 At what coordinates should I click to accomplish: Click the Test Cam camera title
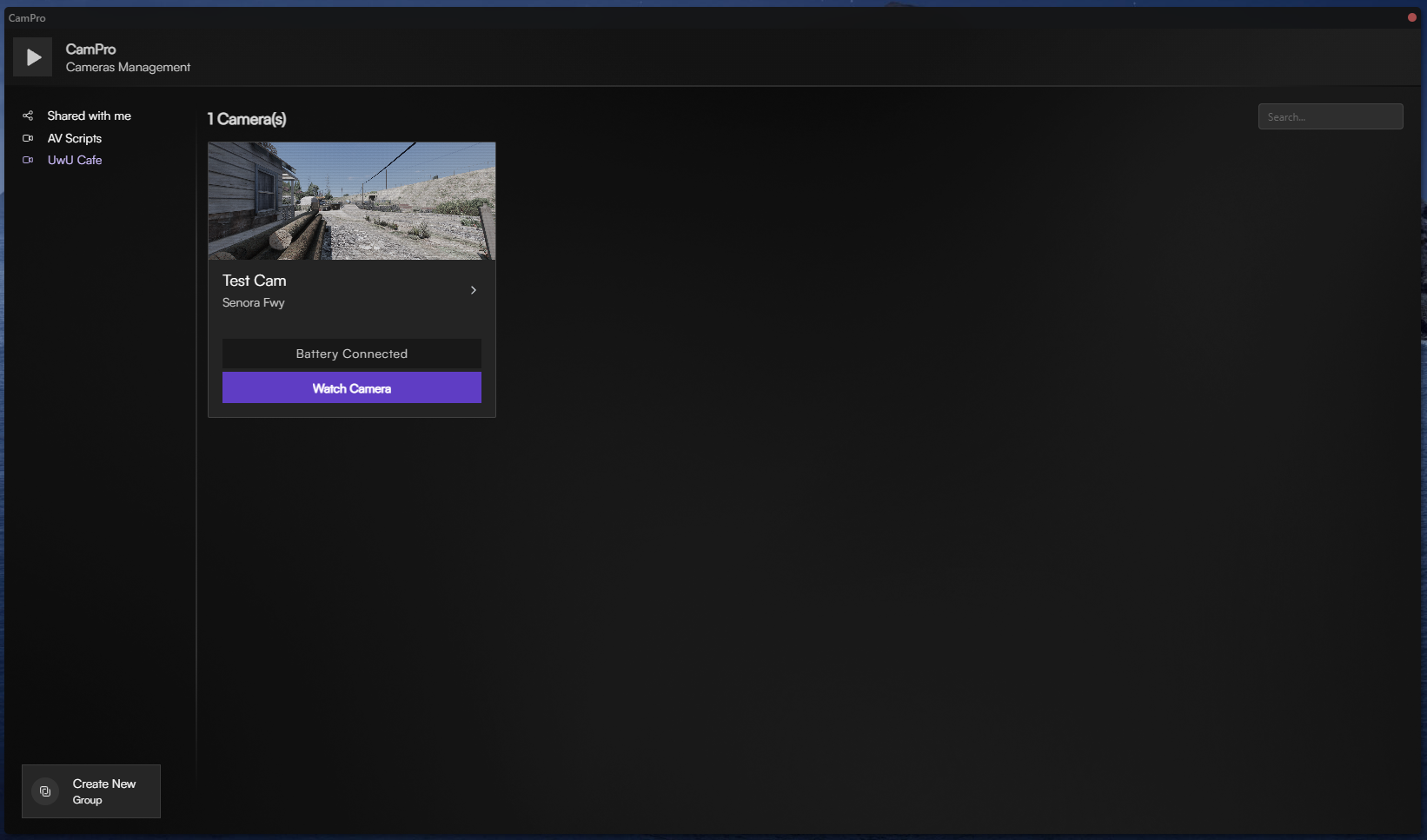pos(254,281)
